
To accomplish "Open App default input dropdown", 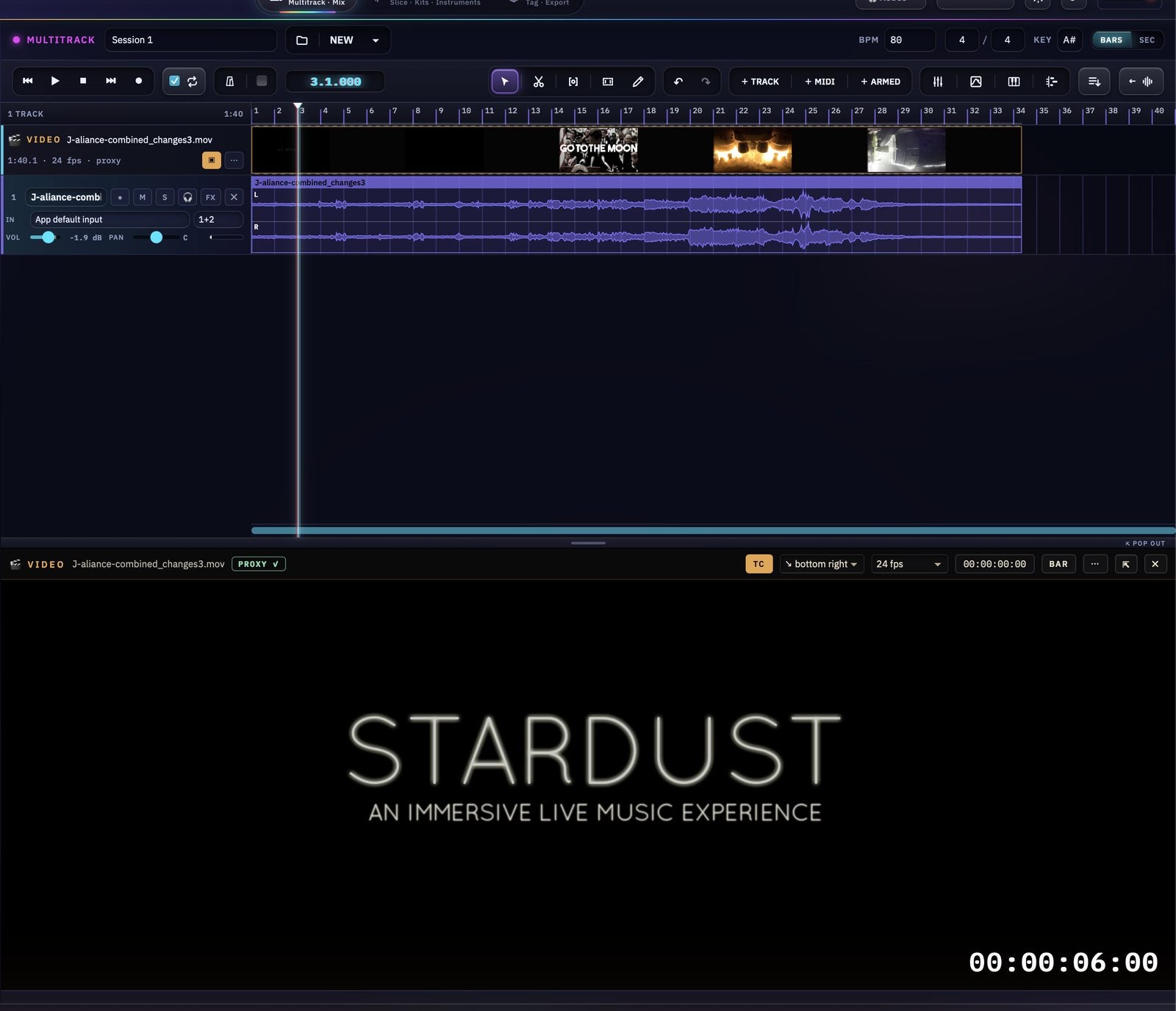I will click(x=110, y=219).
